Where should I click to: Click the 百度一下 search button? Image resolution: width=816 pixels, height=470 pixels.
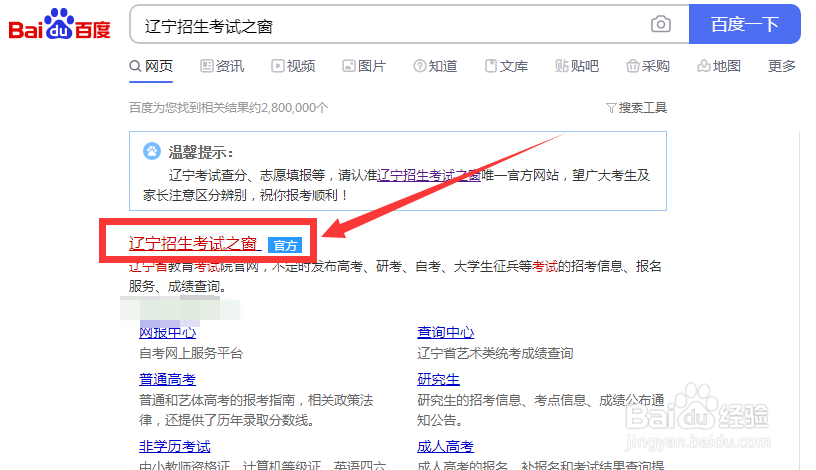coord(745,24)
